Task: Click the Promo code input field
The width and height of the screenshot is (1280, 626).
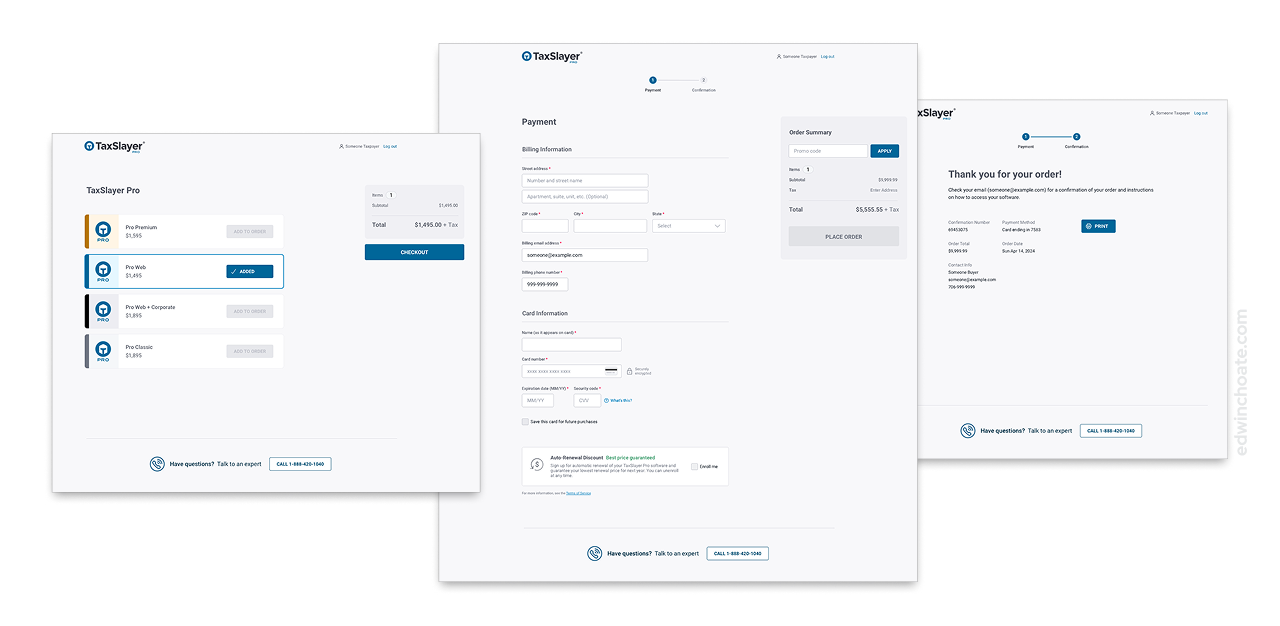Action: click(x=828, y=150)
